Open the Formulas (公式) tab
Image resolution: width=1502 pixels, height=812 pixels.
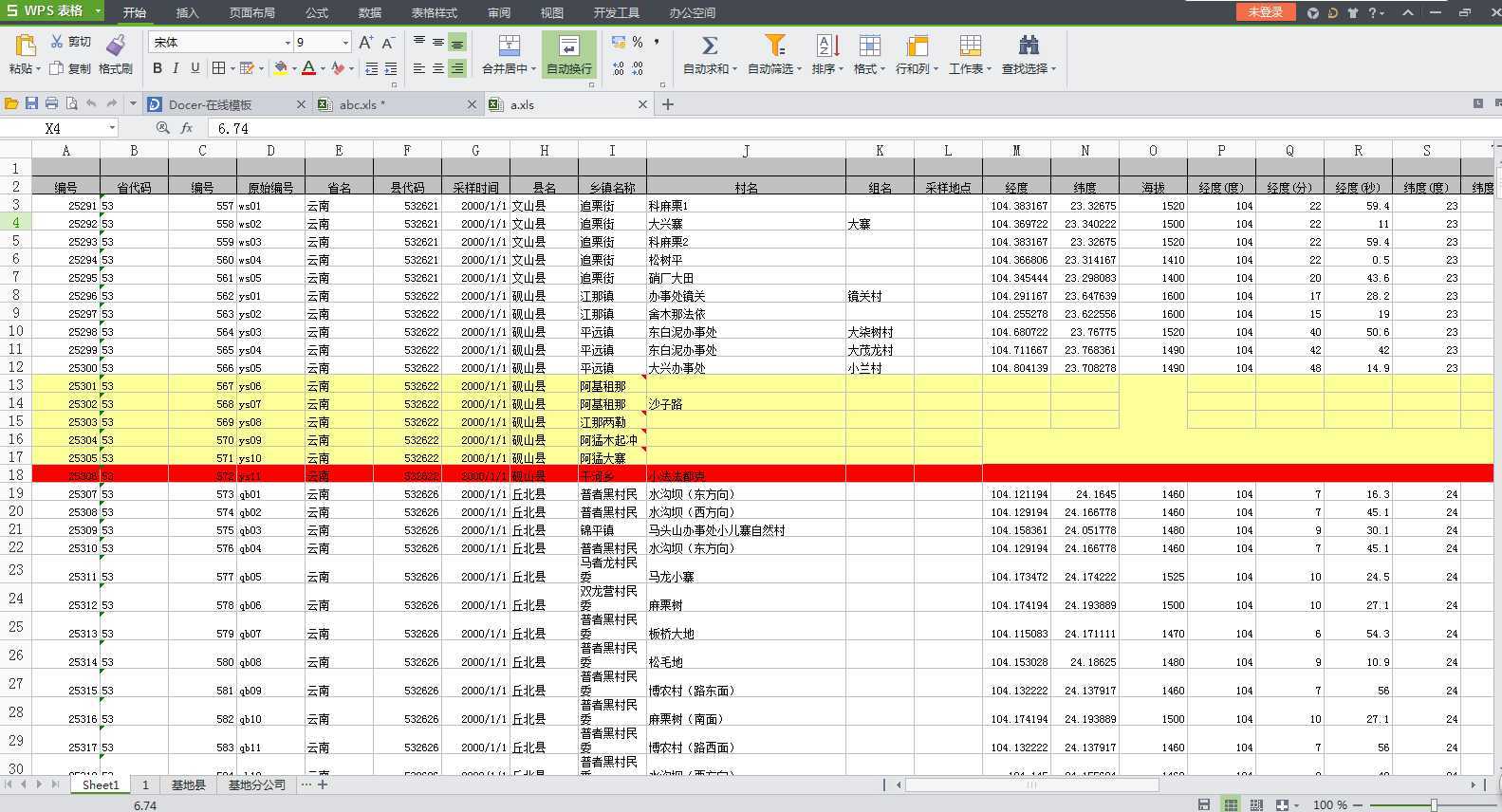[317, 12]
